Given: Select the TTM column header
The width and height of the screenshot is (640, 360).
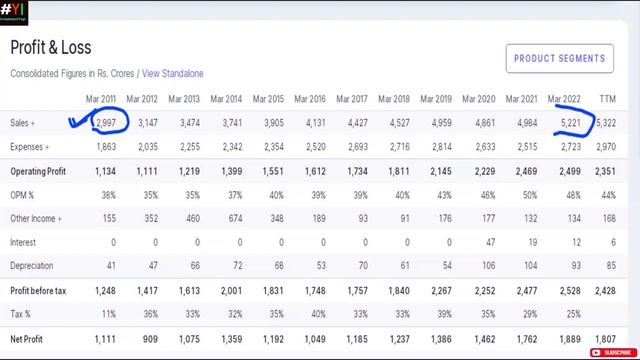Looking at the screenshot, I should pos(607,99).
